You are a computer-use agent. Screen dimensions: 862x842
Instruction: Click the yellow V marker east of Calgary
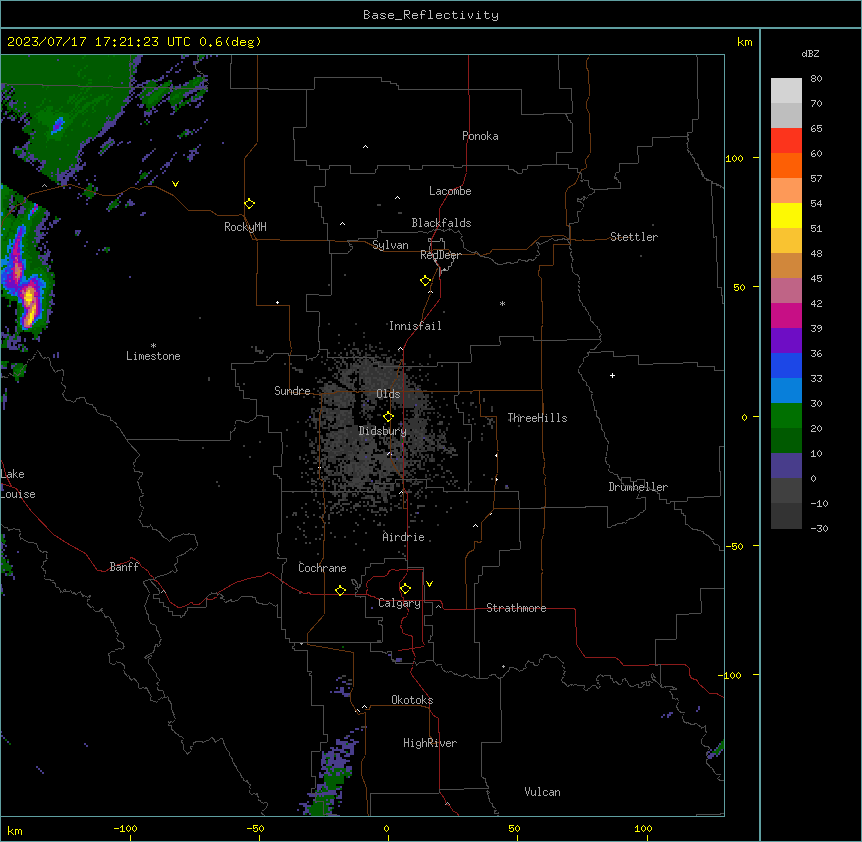click(429, 584)
